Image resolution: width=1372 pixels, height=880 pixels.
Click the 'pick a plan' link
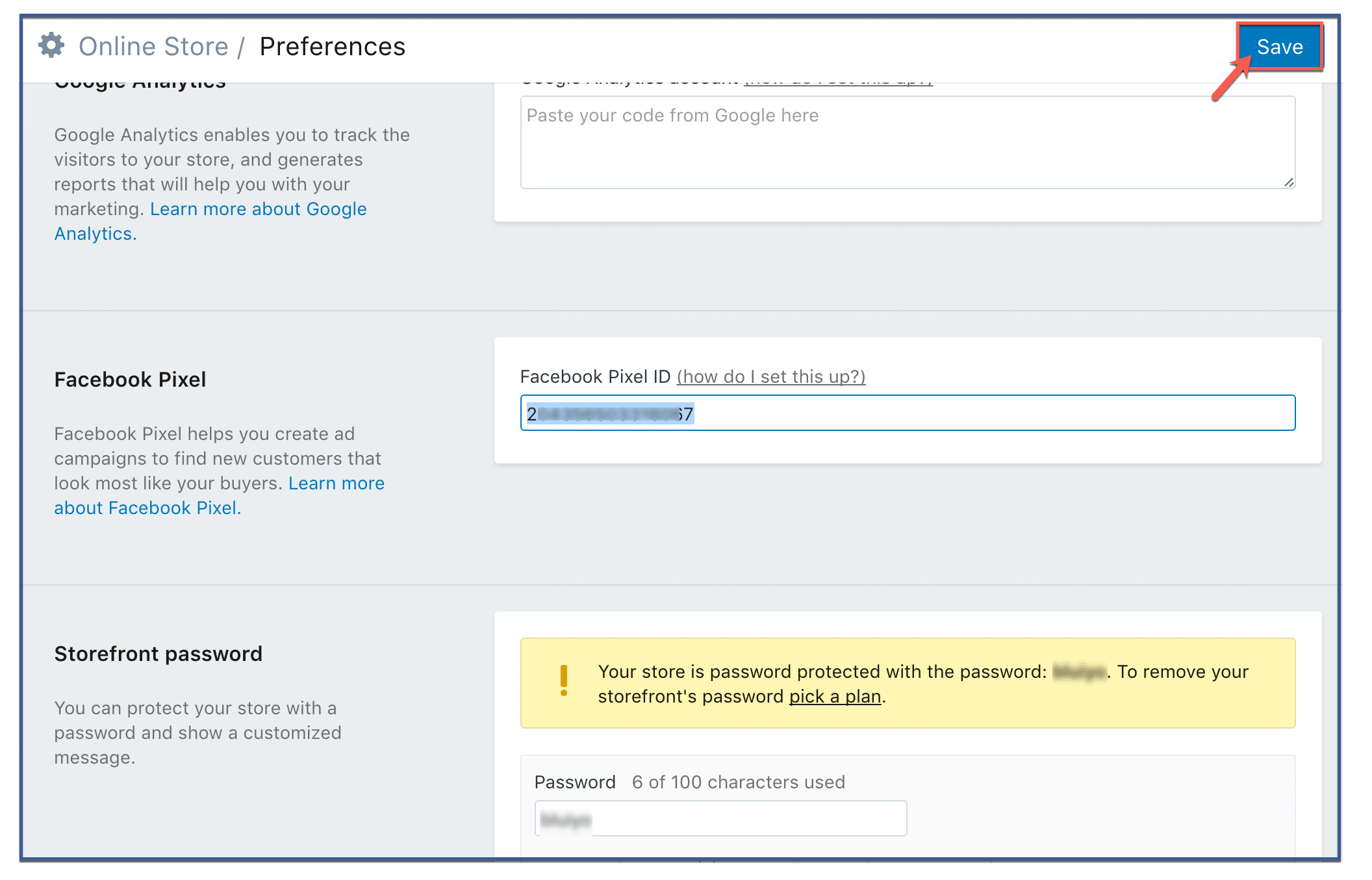835,696
